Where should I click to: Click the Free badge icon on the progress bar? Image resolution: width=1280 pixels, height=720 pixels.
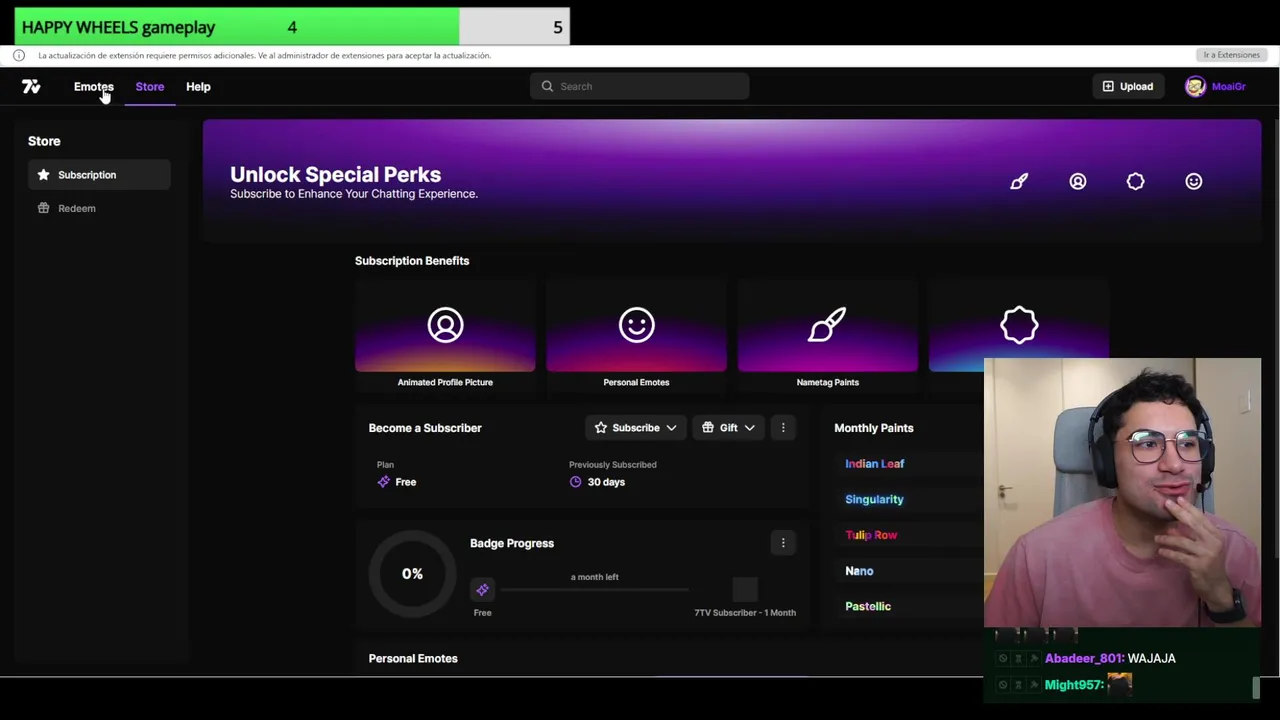pos(482,590)
